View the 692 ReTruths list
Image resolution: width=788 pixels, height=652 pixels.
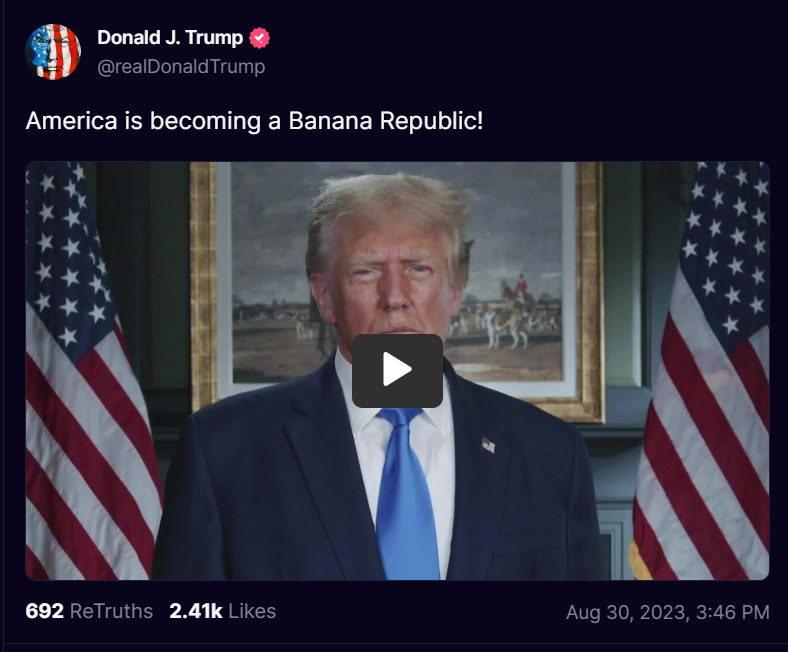(89, 611)
